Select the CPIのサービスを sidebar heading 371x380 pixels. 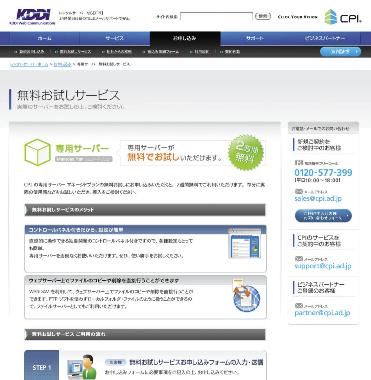click(318, 241)
